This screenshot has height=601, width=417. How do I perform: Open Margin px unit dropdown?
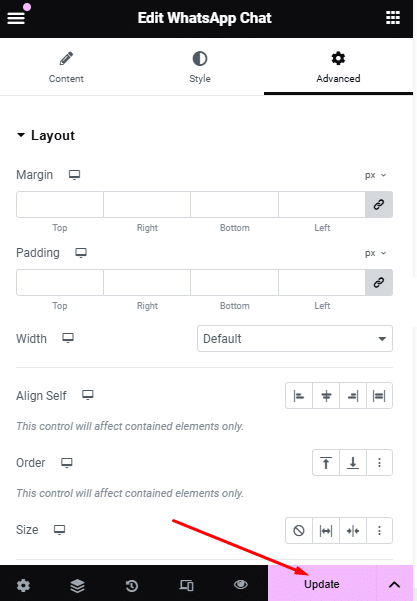click(375, 175)
